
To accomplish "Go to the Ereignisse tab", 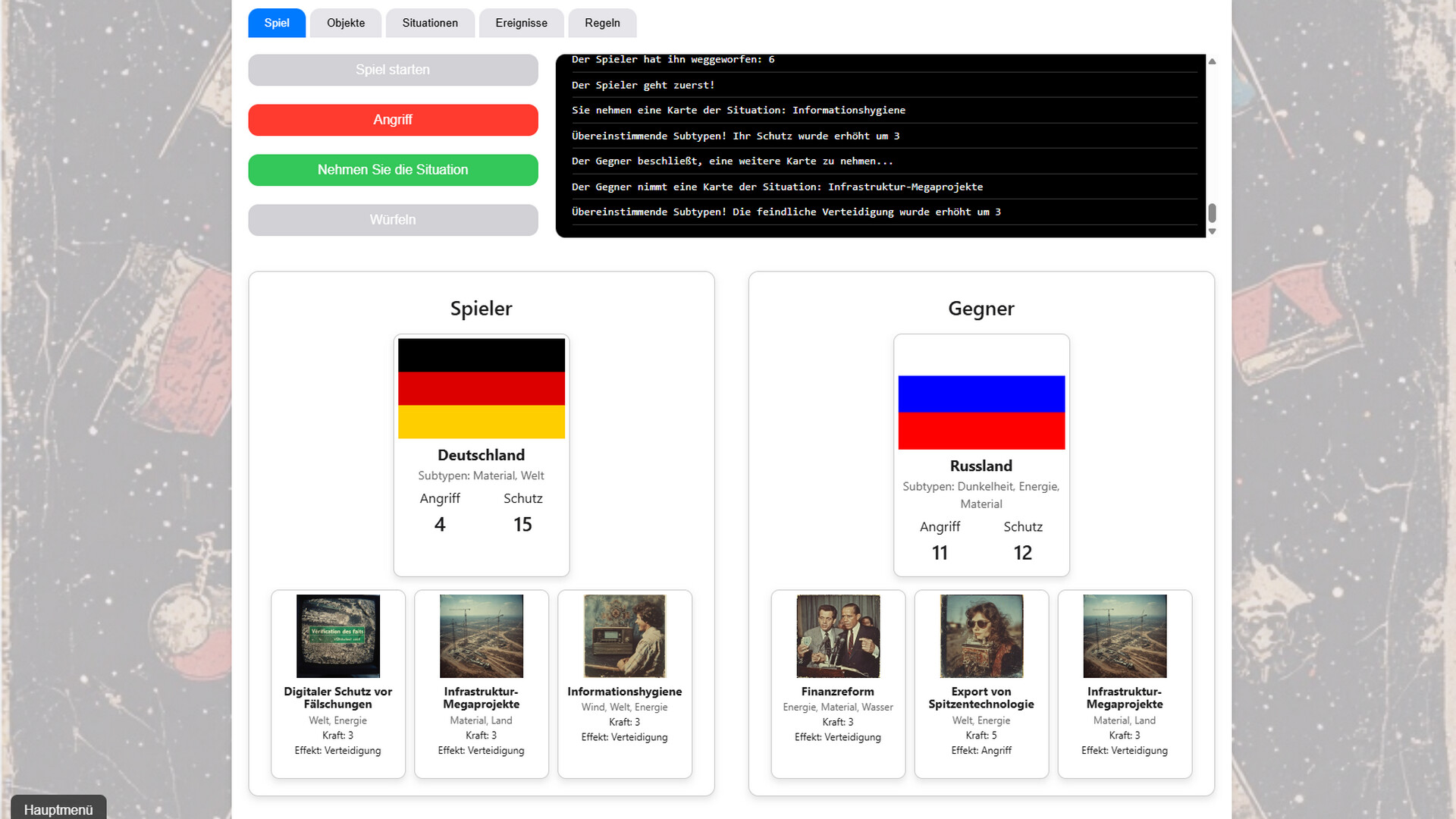I will (x=521, y=23).
